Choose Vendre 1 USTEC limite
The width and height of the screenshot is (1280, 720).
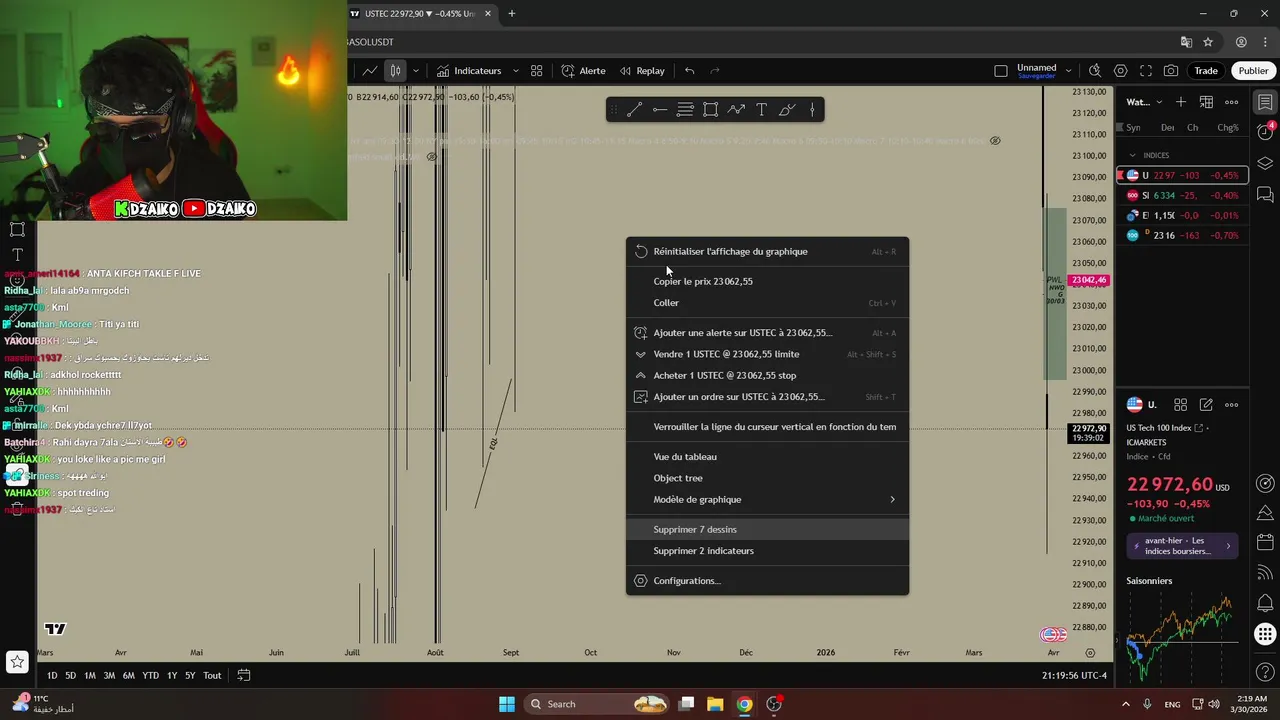(x=767, y=354)
